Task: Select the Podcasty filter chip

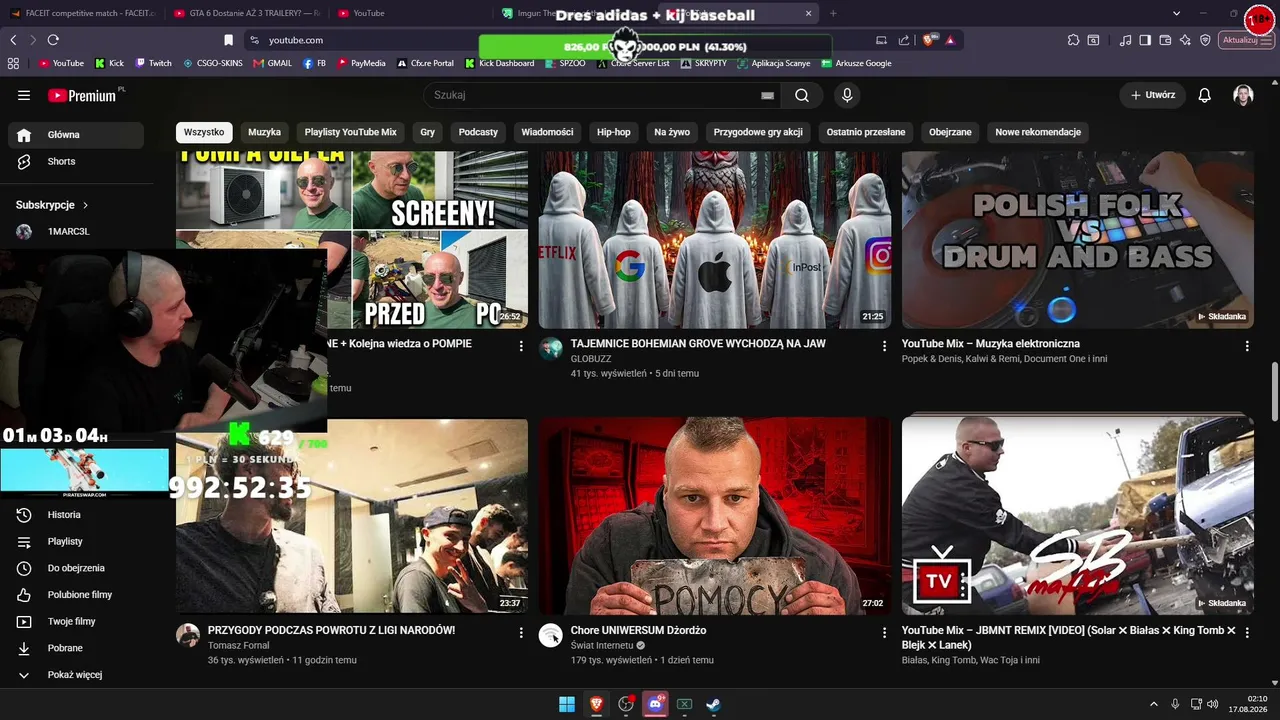Action: point(478,132)
